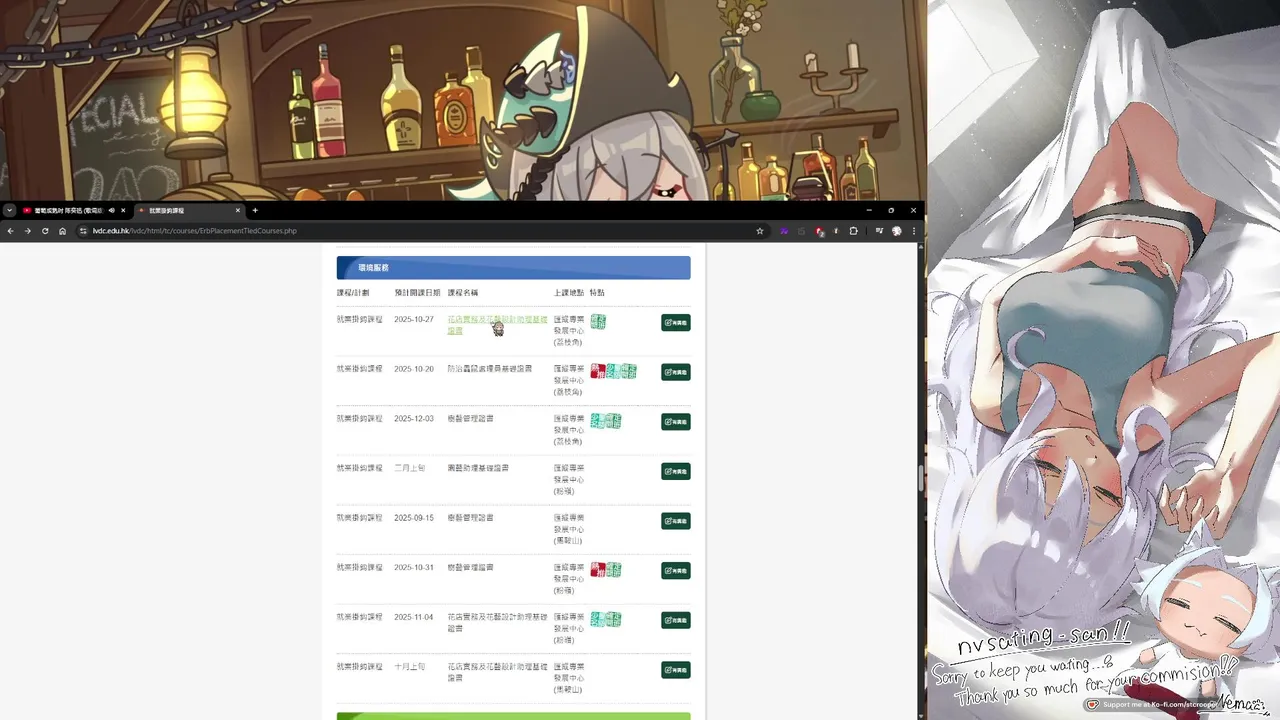Click the course name on 2025-12-03 row
1280x720 pixels.
[x=470, y=418]
